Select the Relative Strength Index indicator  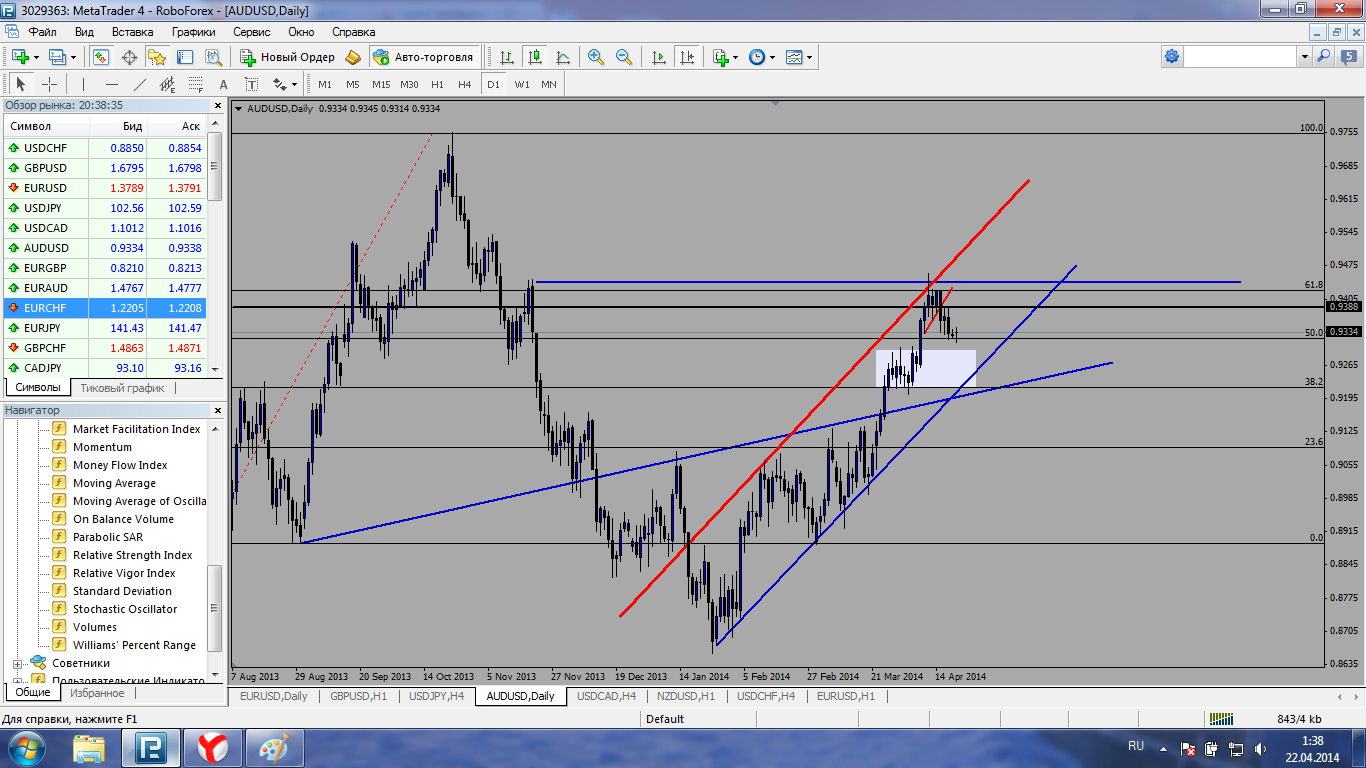coord(132,555)
